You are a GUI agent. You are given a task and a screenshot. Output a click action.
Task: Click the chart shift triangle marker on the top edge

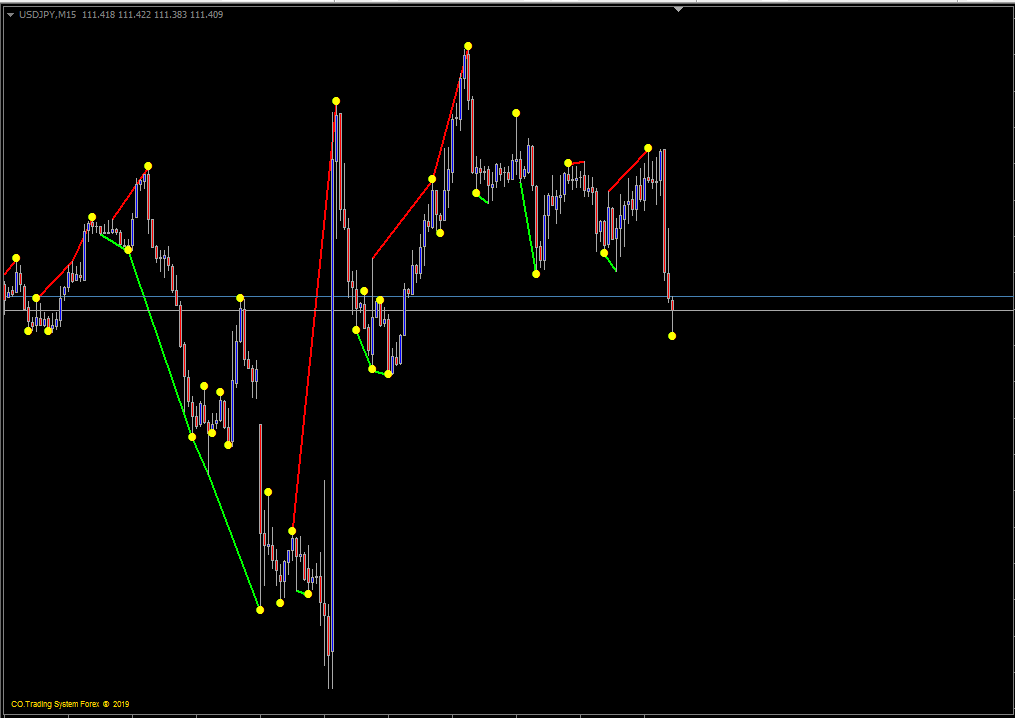[x=678, y=9]
